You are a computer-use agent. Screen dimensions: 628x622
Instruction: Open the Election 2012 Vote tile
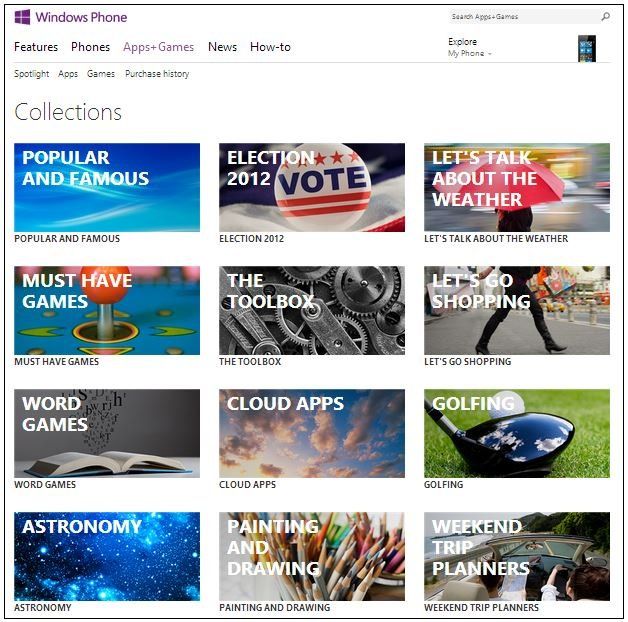[x=312, y=187]
